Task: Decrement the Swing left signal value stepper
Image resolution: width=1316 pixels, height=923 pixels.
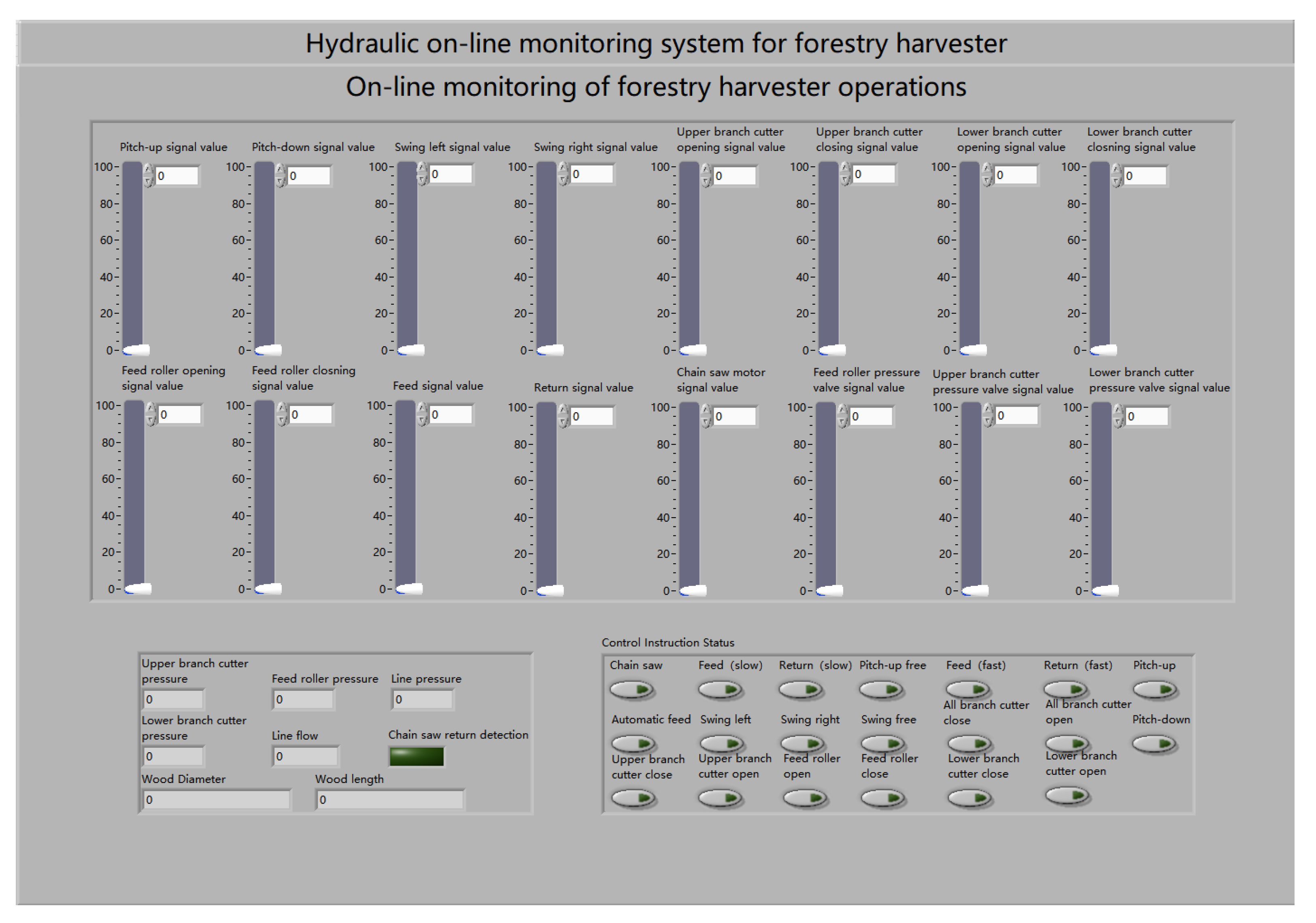Action: (x=422, y=180)
